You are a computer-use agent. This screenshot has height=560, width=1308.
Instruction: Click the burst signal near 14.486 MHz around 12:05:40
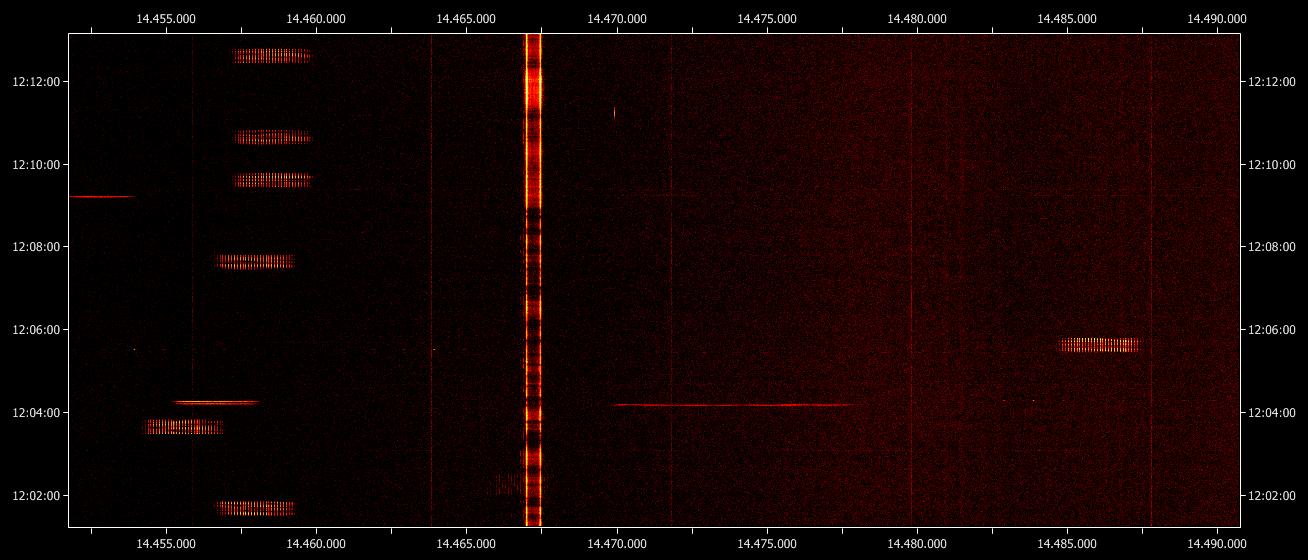pos(1099,345)
